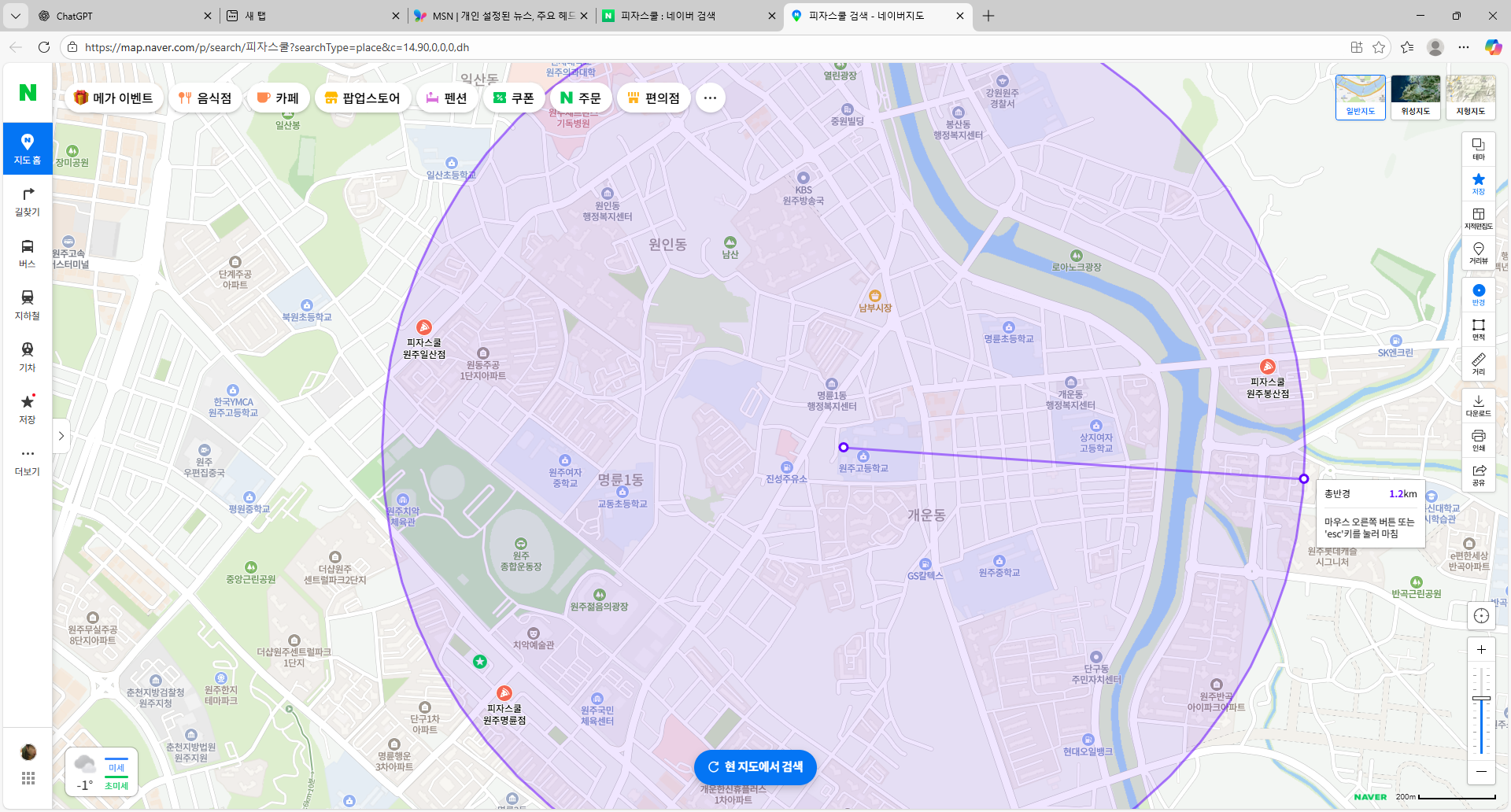The width and height of the screenshot is (1511, 812).
Task: Toggle the 지적편집도 cadastral overlay
Action: tap(1479, 218)
